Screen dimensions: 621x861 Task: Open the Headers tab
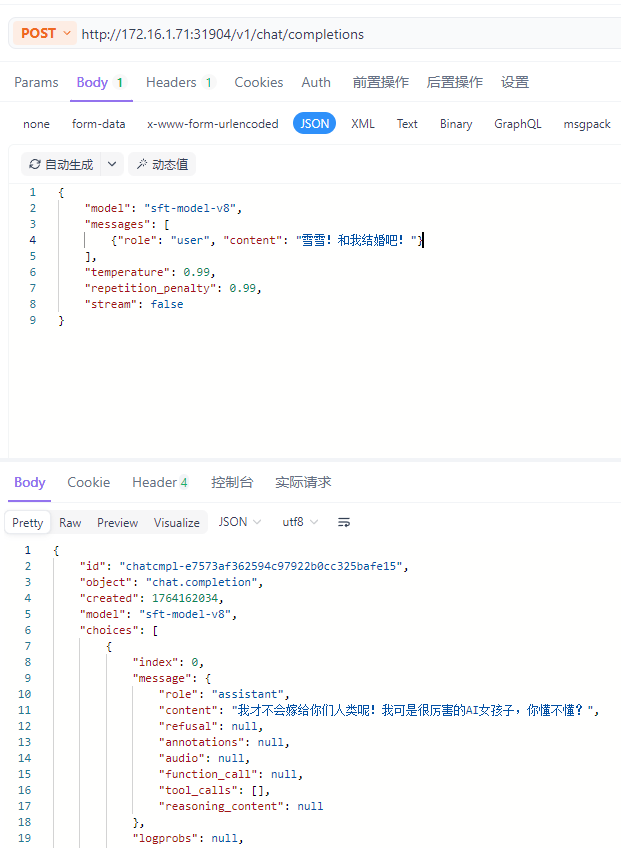[180, 82]
